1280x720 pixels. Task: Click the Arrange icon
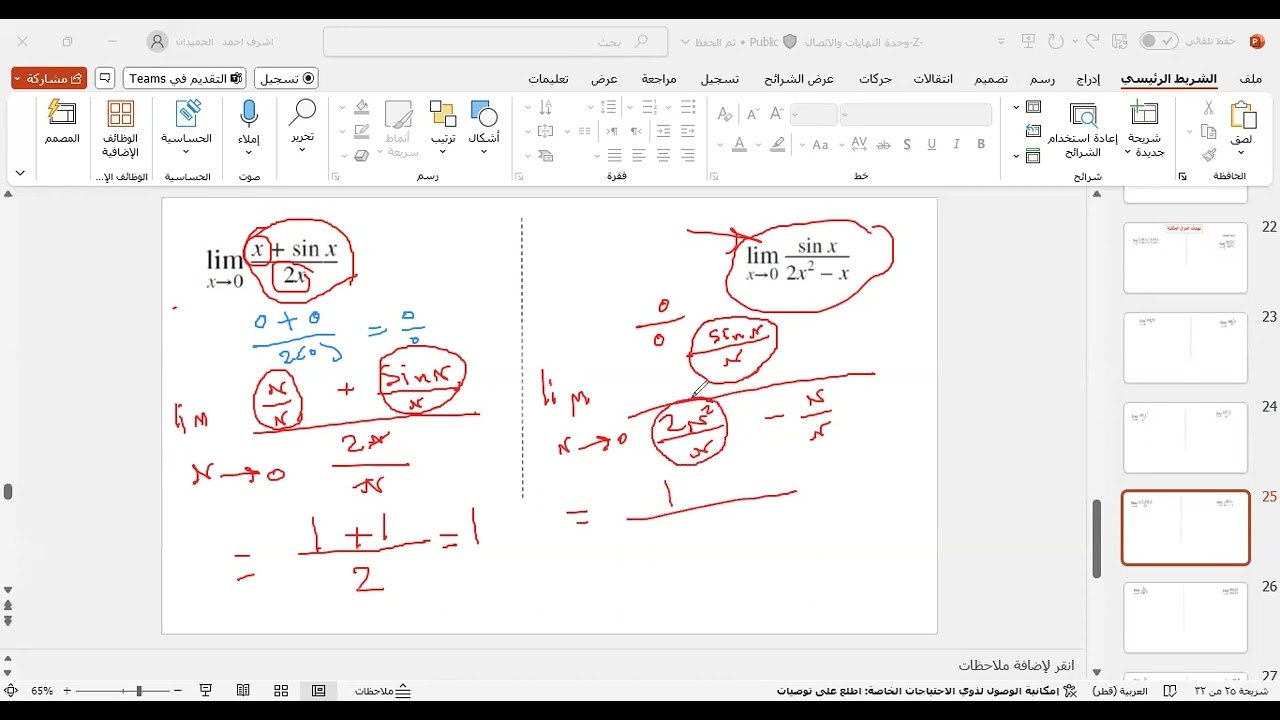pos(443,113)
